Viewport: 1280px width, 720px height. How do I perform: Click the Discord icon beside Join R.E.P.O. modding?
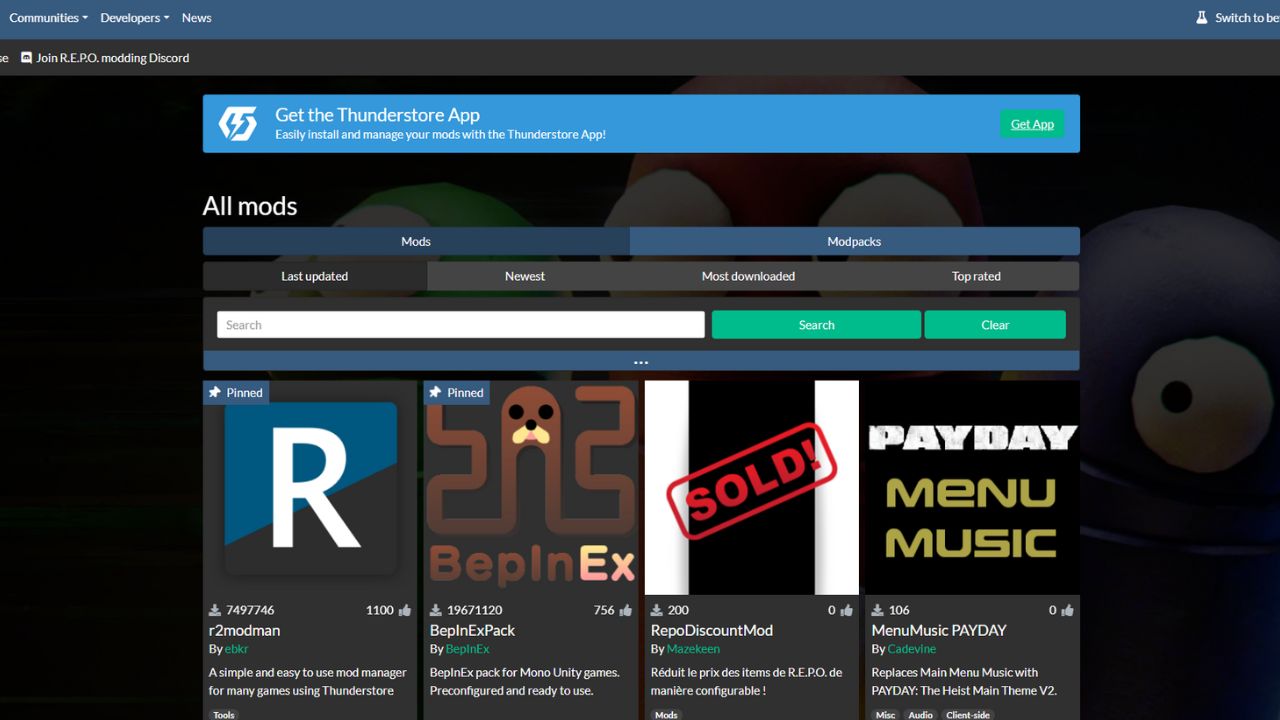(26, 58)
